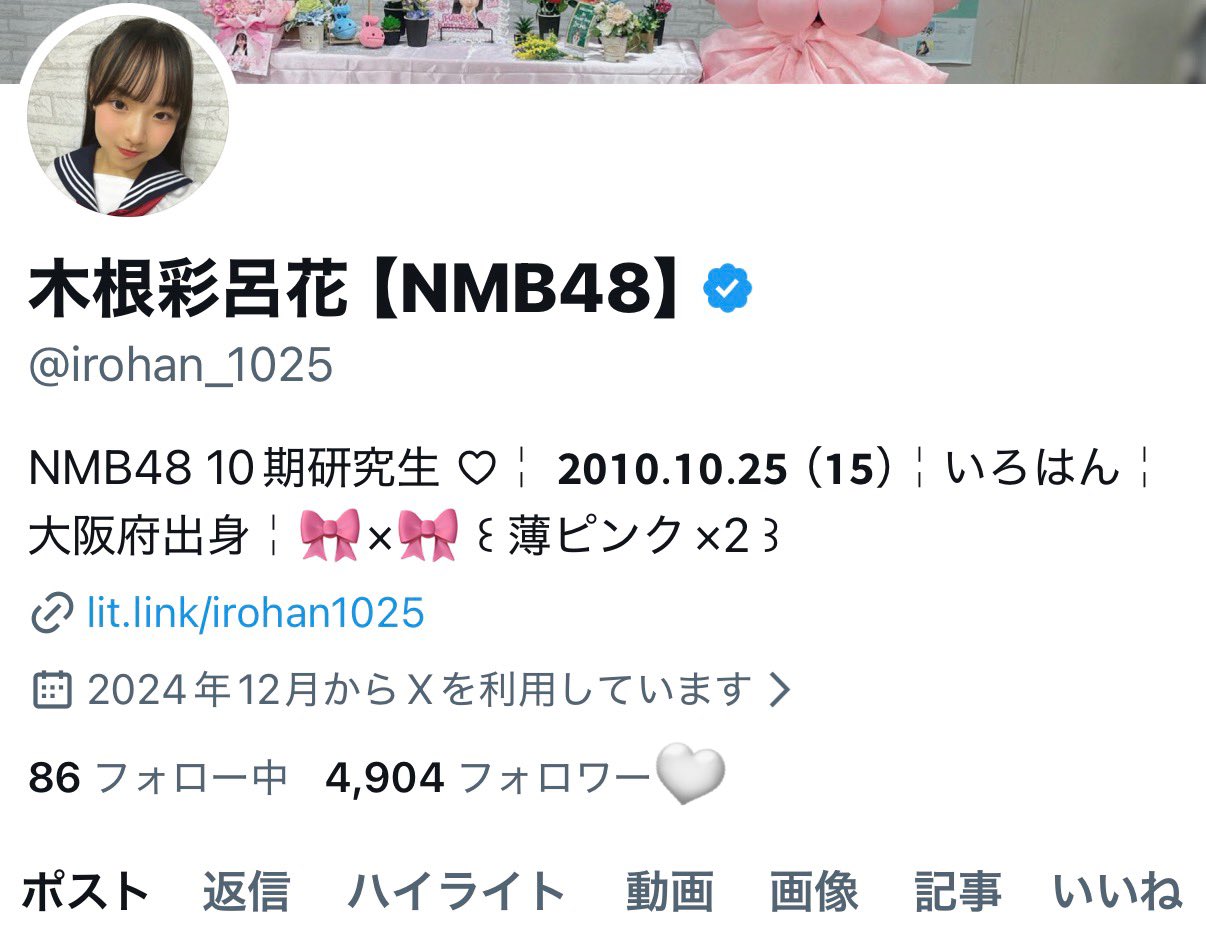
Task: Open the lit.link/irohan1025 link
Action: pyautogui.click(x=256, y=613)
